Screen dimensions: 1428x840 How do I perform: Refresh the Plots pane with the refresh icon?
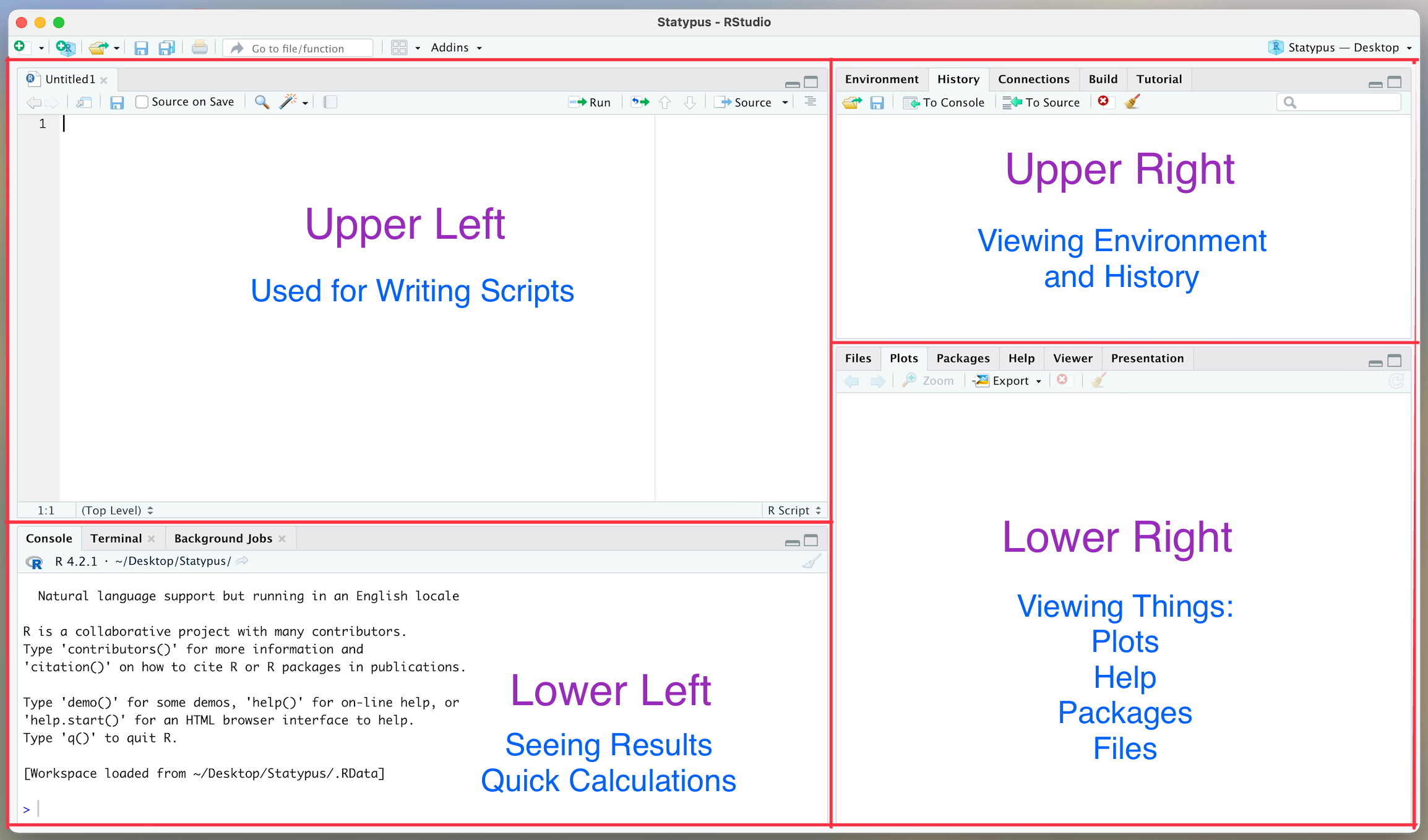(x=1396, y=380)
